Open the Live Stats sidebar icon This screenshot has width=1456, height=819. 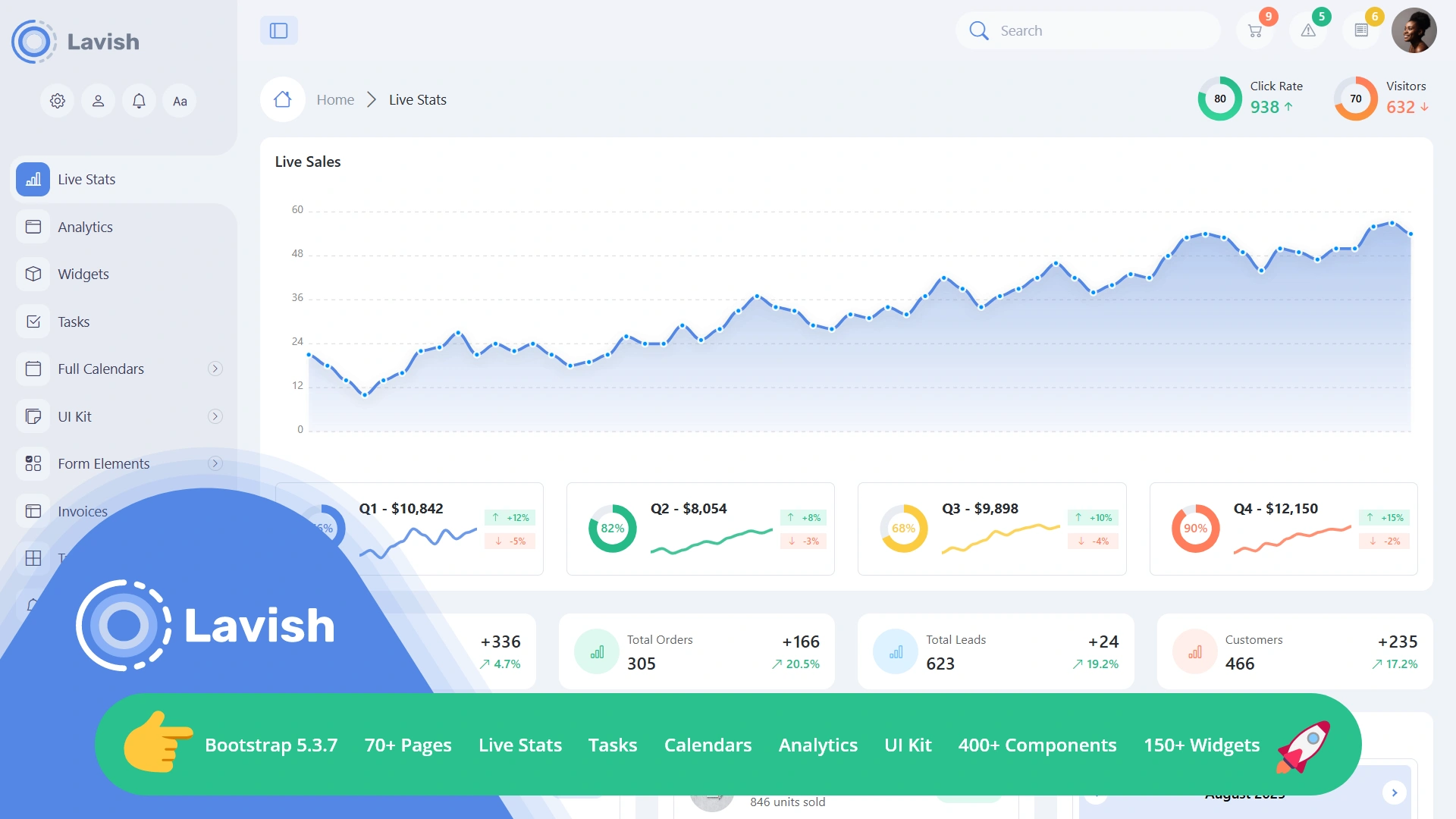click(x=33, y=179)
